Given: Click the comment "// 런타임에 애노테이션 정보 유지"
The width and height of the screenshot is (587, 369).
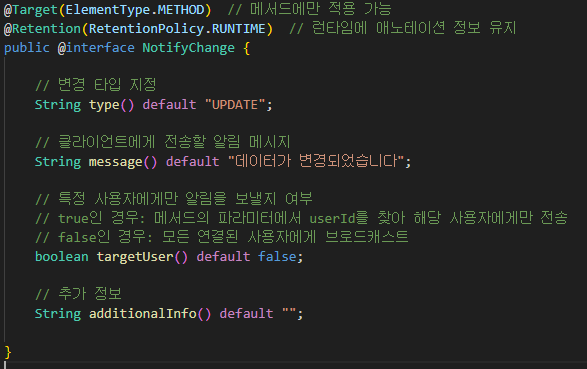Looking at the screenshot, I should (x=403, y=28).
